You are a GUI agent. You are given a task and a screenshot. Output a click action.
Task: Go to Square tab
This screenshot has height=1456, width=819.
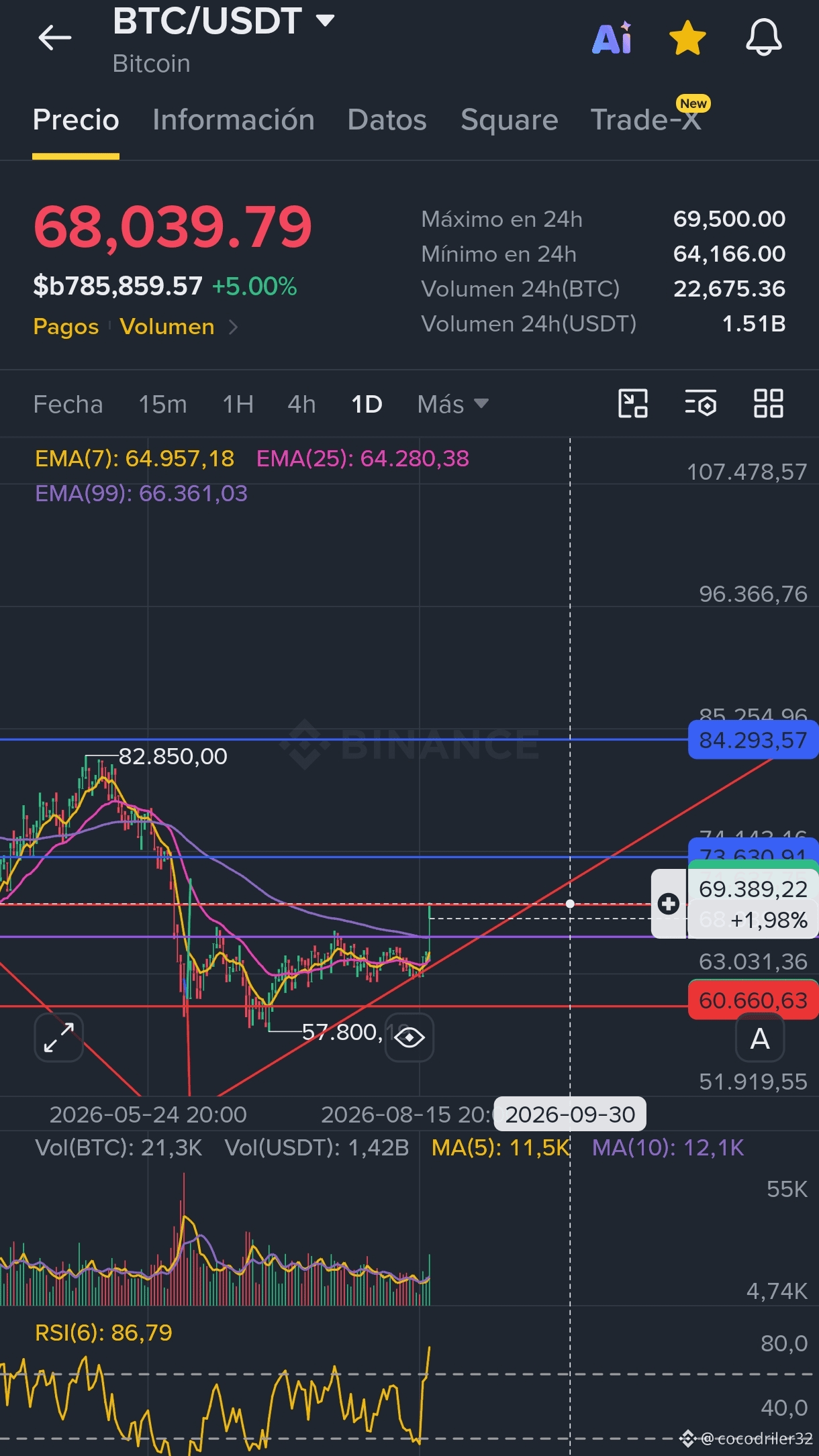(x=510, y=120)
